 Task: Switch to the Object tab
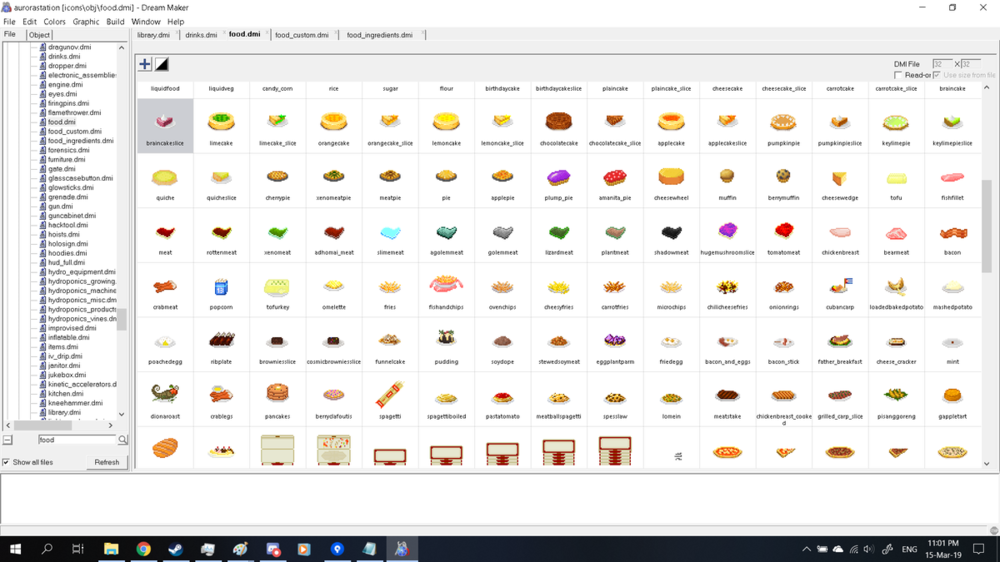click(39, 35)
